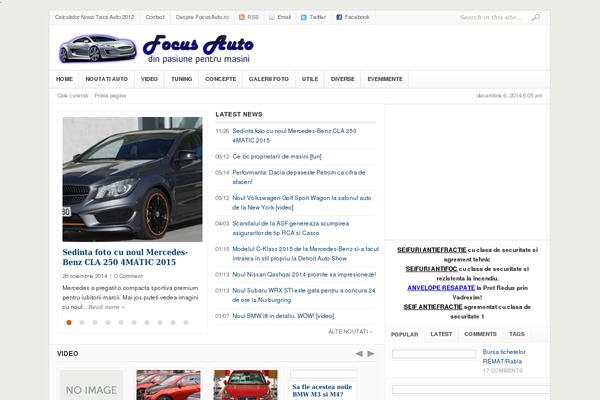Open ANVELOPE RESAPATE link
The image size is (600, 400).
[441, 288]
